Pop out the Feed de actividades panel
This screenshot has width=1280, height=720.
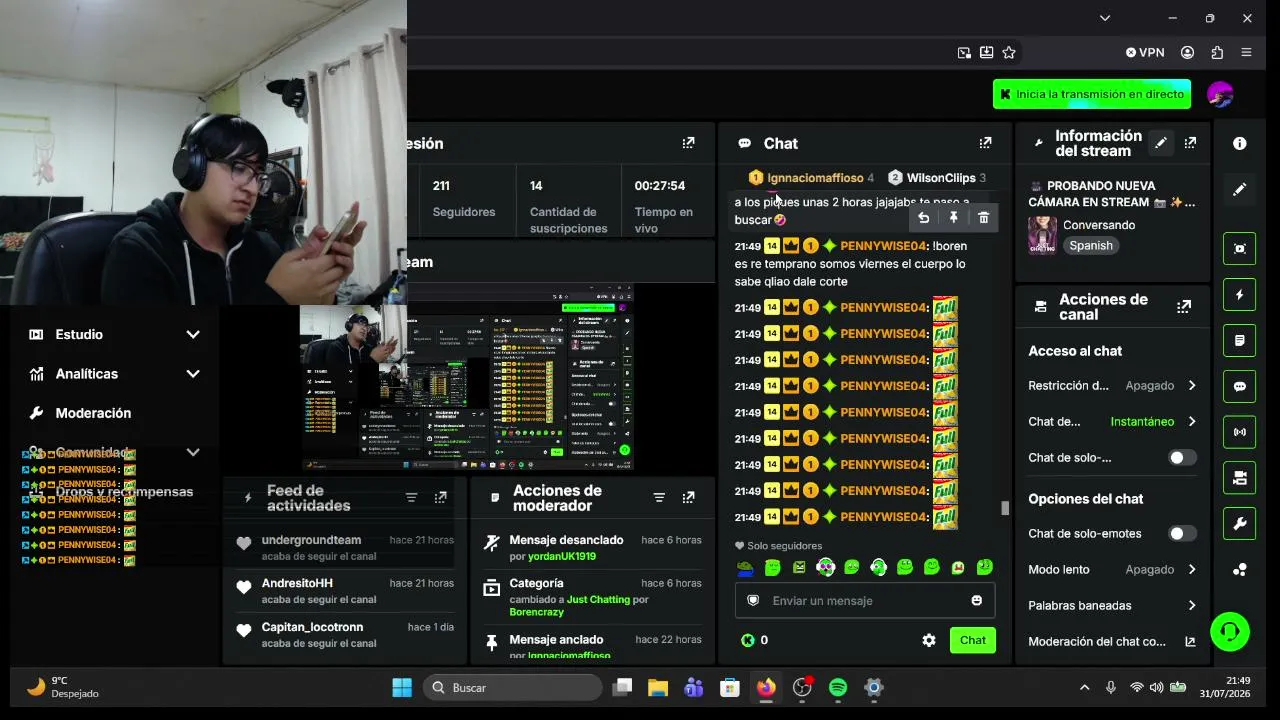(x=440, y=497)
